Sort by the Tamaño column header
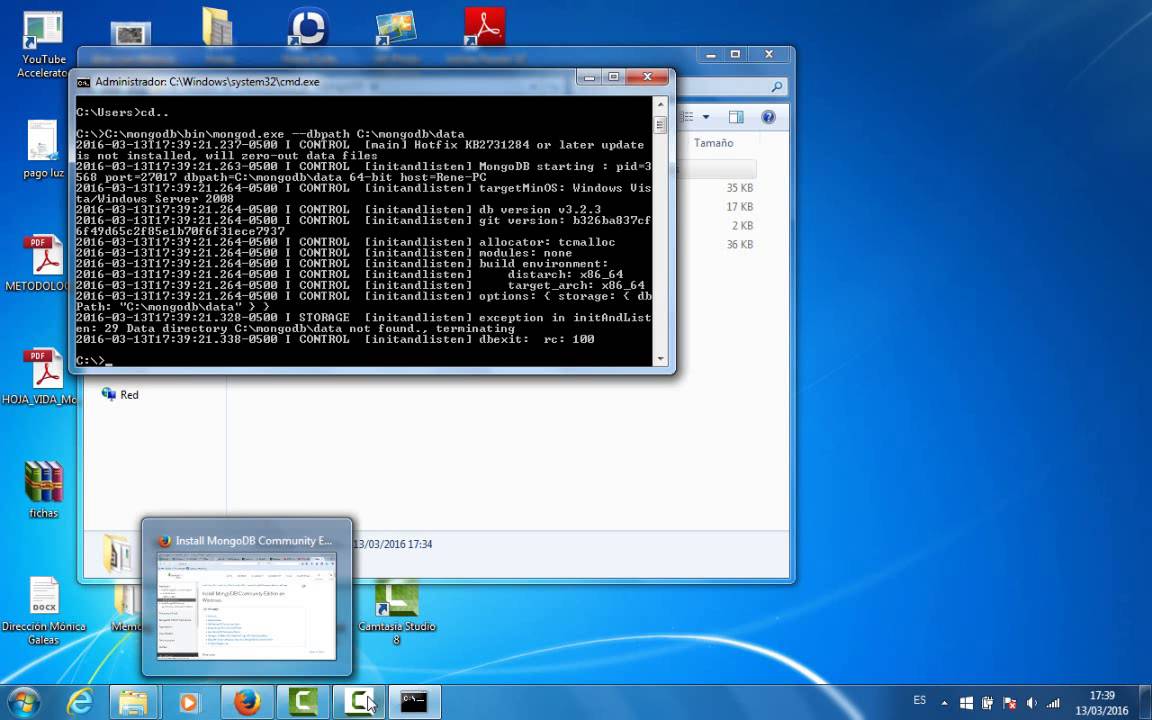This screenshot has width=1152, height=720. 713,143
